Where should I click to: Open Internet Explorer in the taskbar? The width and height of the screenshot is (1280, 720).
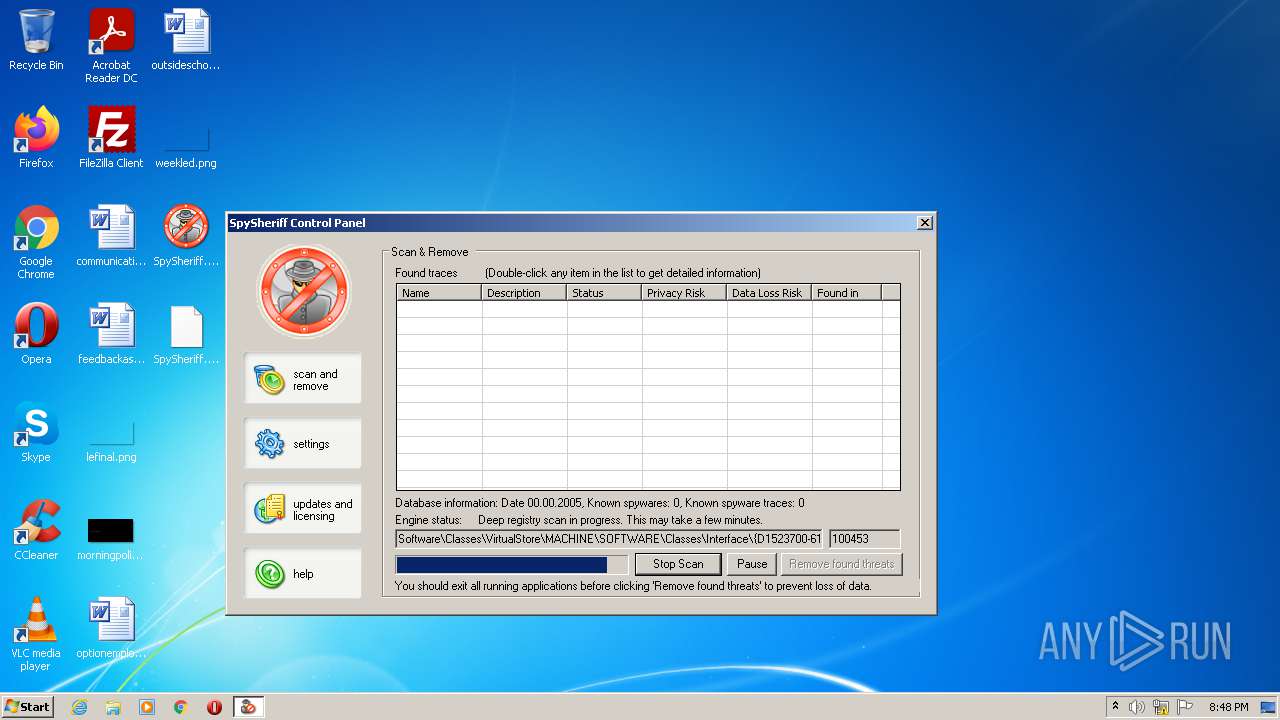coord(79,707)
